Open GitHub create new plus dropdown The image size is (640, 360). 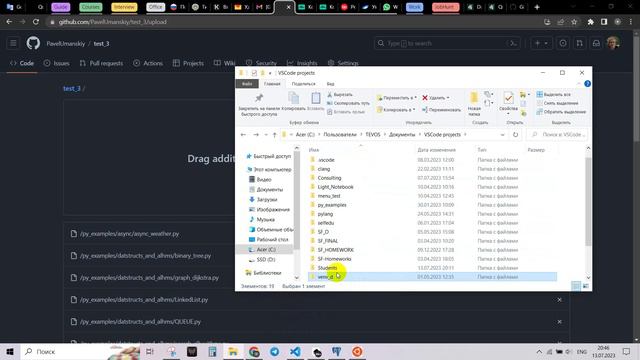click(x=541, y=43)
